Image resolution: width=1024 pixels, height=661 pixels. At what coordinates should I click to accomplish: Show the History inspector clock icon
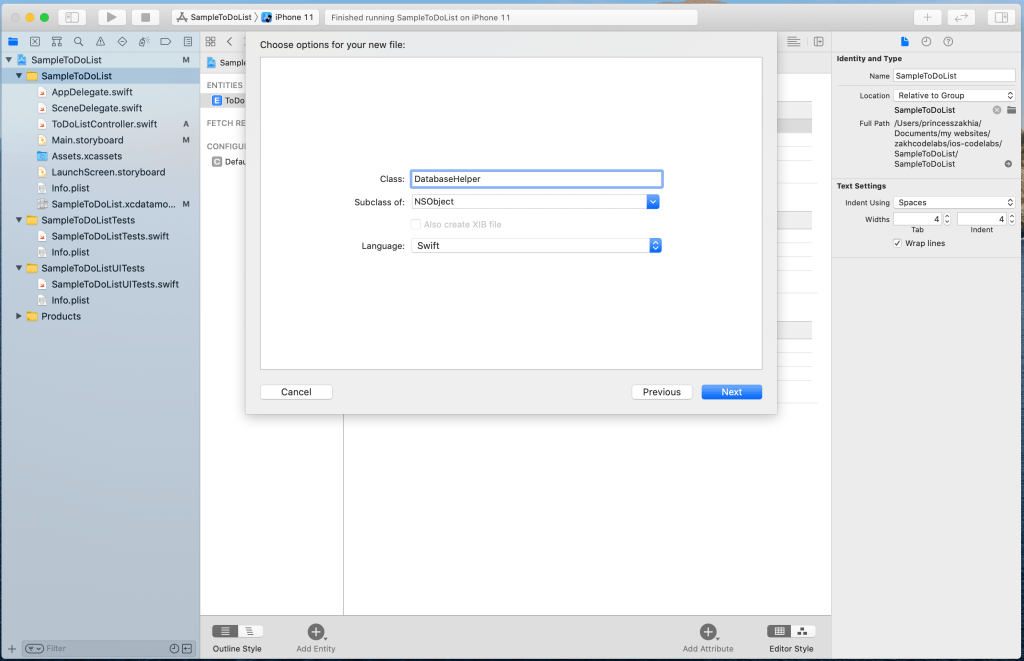tap(926, 41)
